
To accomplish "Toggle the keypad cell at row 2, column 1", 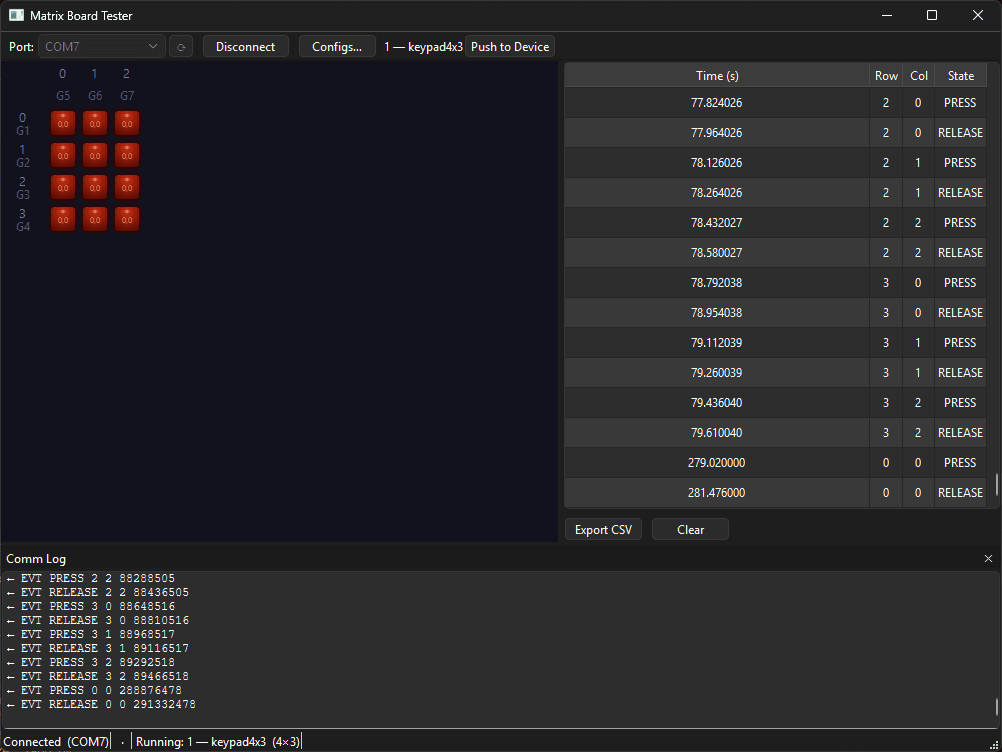I will [x=95, y=187].
